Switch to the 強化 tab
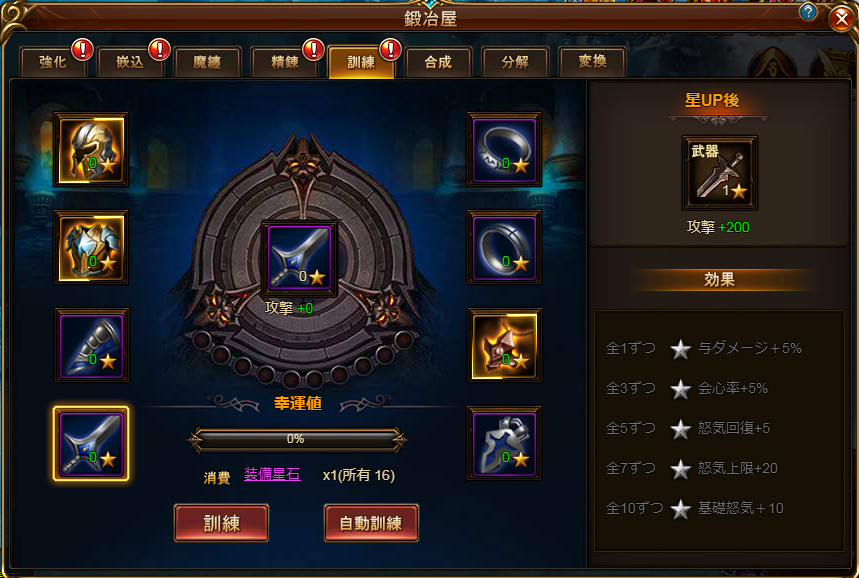This screenshot has width=859, height=578. [53, 62]
